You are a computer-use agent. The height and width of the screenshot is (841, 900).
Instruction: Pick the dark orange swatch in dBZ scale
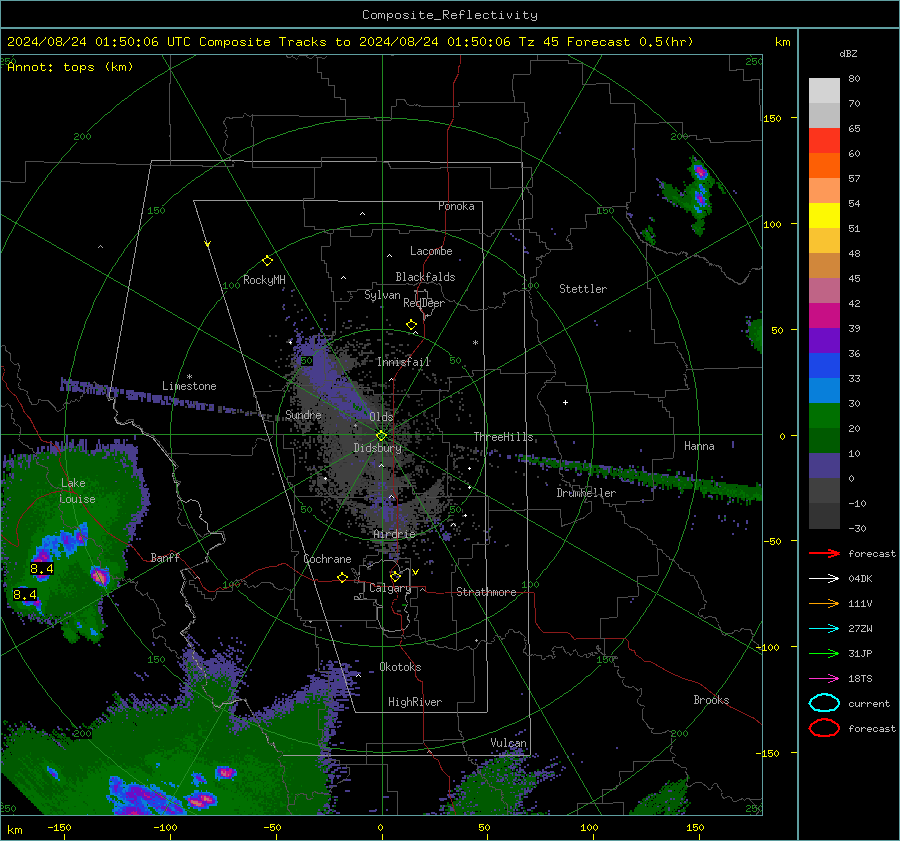[824, 166]
